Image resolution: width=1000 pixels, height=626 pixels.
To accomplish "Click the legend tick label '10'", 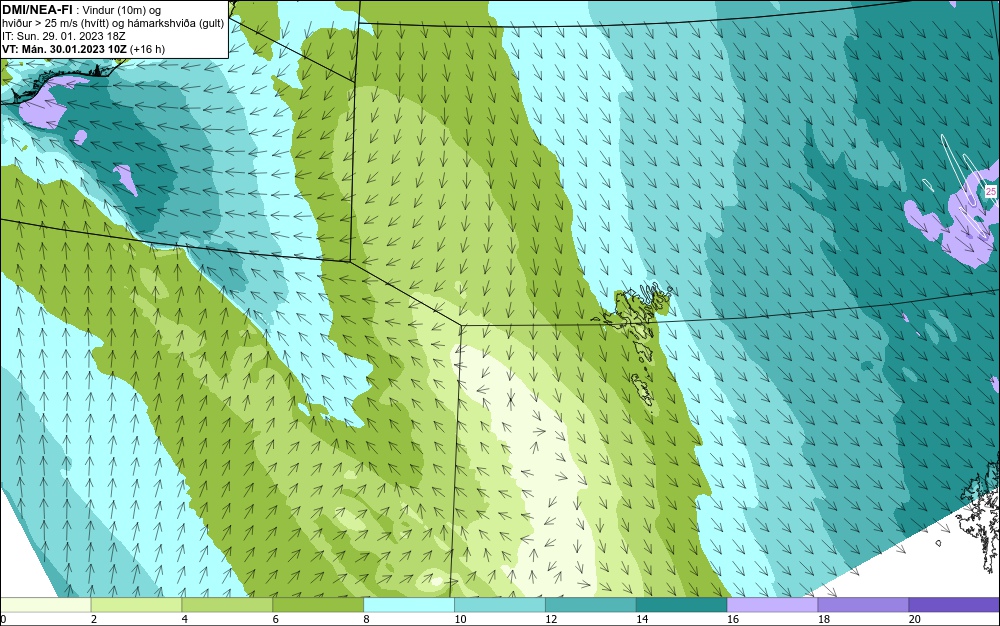I will (460, 619).
